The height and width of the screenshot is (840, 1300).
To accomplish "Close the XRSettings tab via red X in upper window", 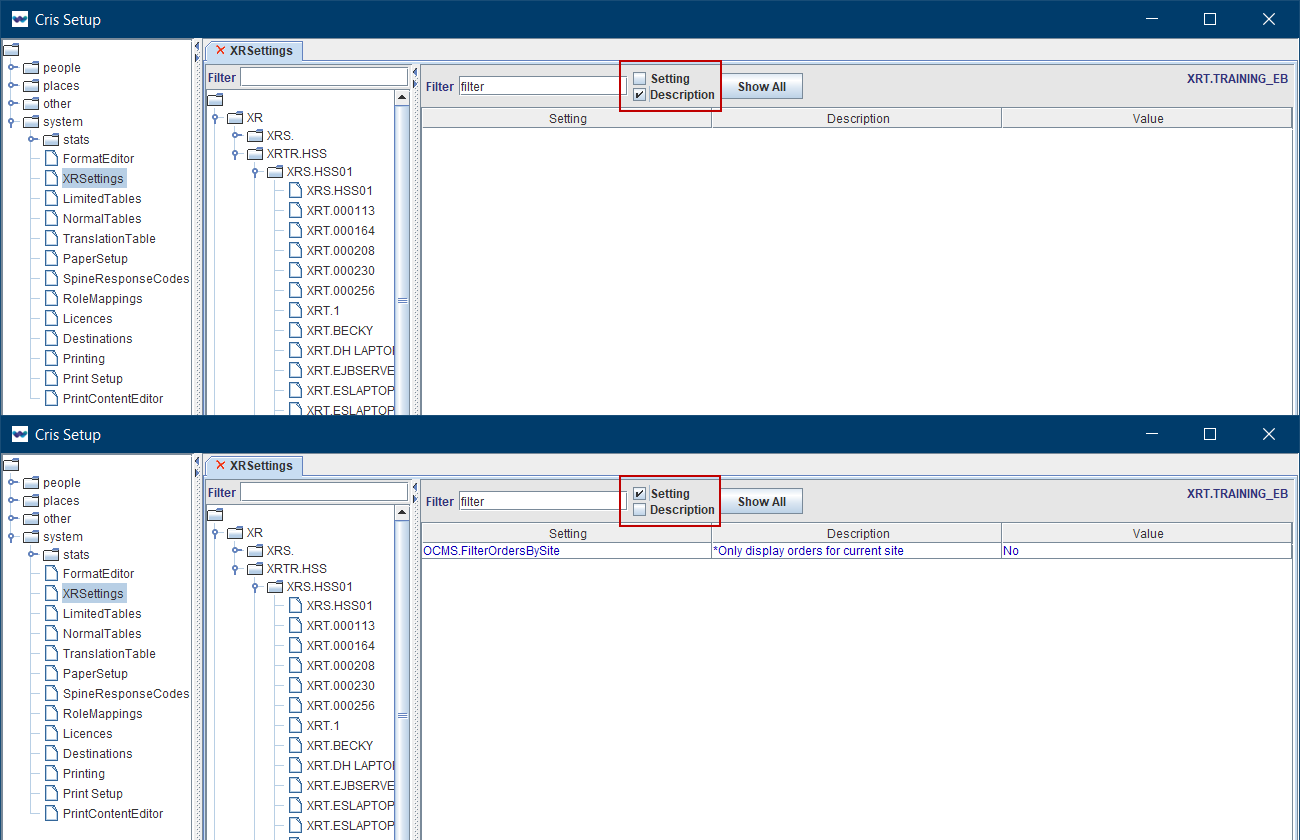I will pyautogui.click(x=220, y=50).
